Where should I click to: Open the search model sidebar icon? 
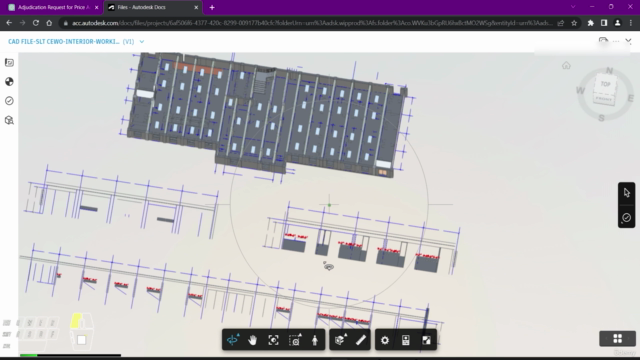[9, 120]
